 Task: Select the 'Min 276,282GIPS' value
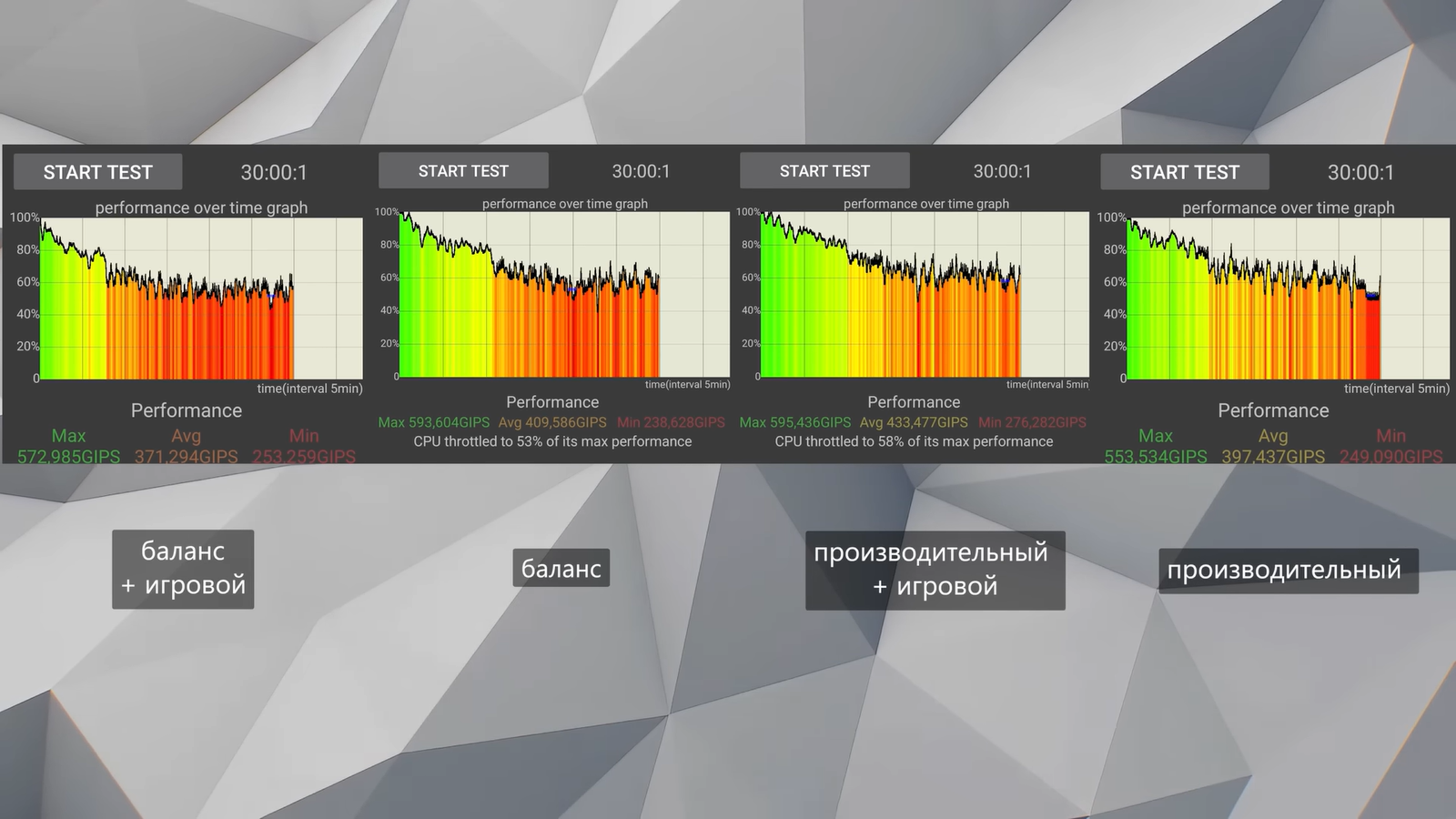pos(1032,422)
